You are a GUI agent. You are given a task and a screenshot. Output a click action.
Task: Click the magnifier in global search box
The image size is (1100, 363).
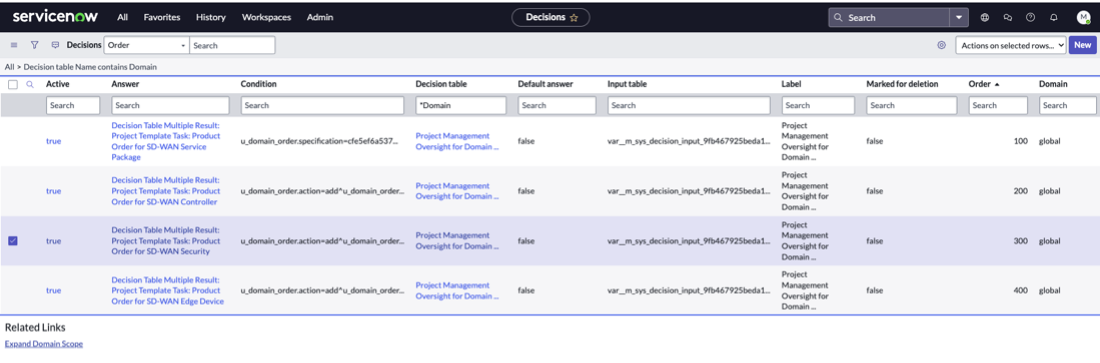point(839,18)
